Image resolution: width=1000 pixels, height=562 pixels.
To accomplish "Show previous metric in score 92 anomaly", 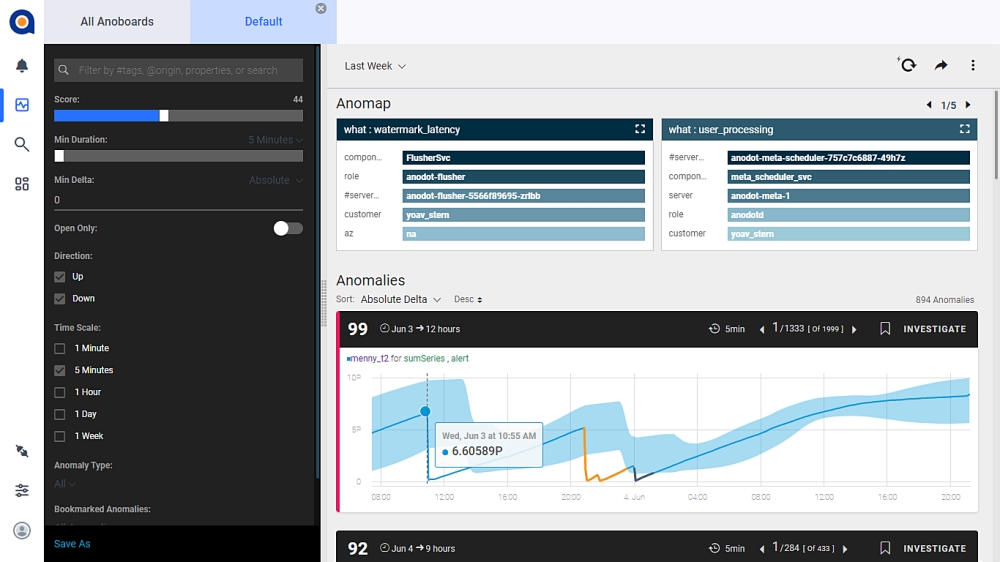I will [761, 549].
